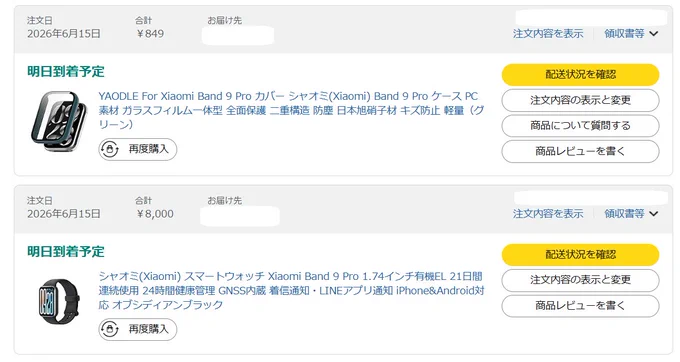Write a product review for YAODLE cover

(x=580, y=151)
